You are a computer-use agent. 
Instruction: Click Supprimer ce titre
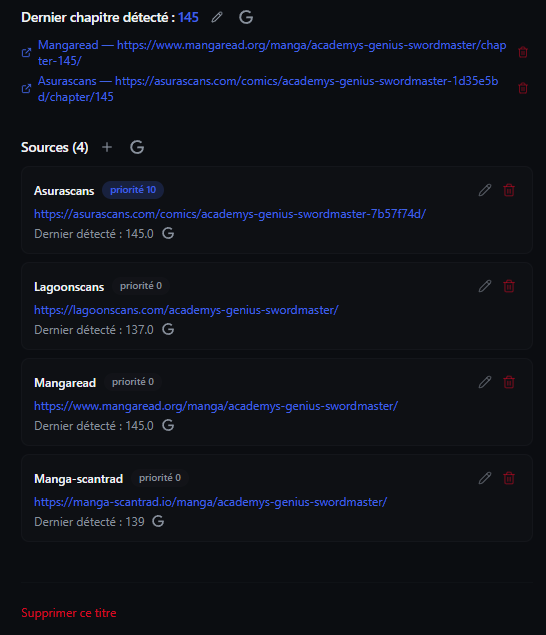[69, 613]
